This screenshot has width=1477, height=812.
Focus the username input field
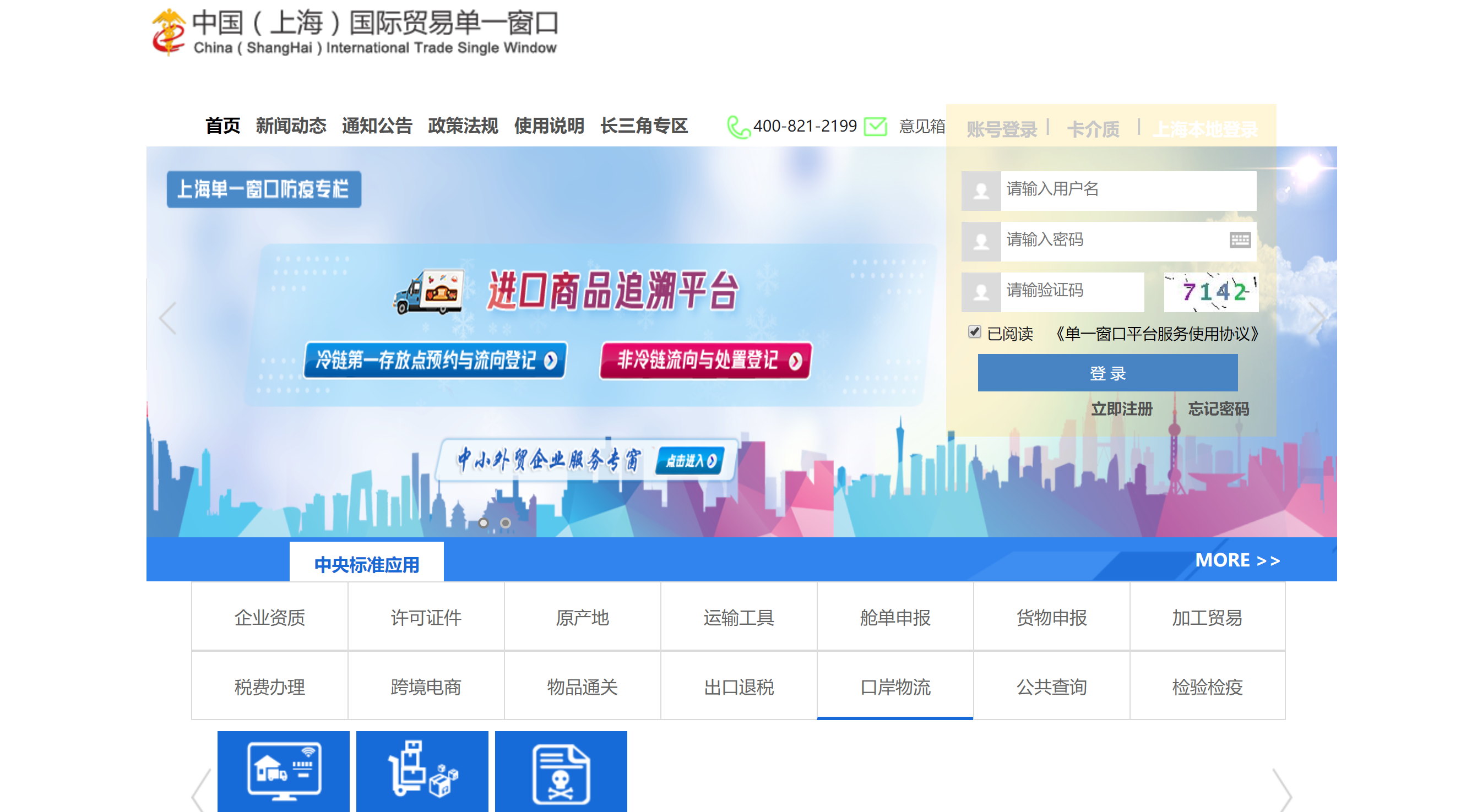1128,191
